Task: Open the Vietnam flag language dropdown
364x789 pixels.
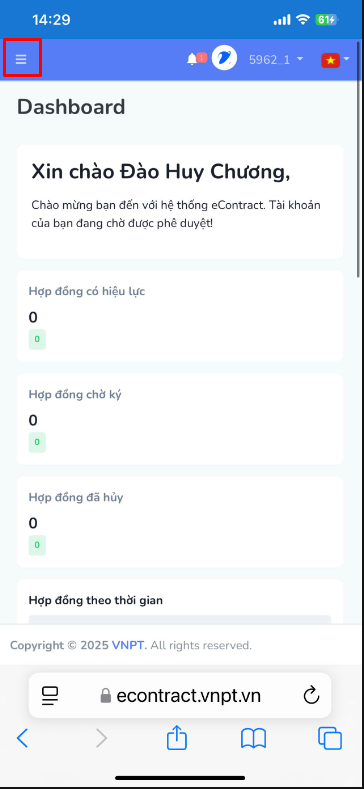Action: tap(335, 60)
